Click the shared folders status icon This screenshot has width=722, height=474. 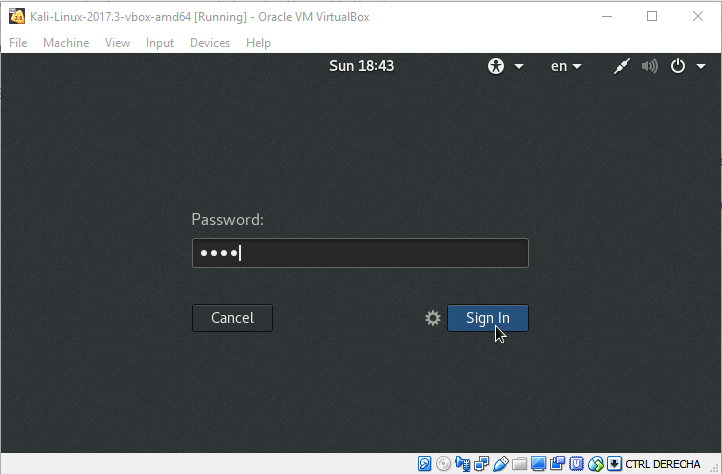pos(520,464)
